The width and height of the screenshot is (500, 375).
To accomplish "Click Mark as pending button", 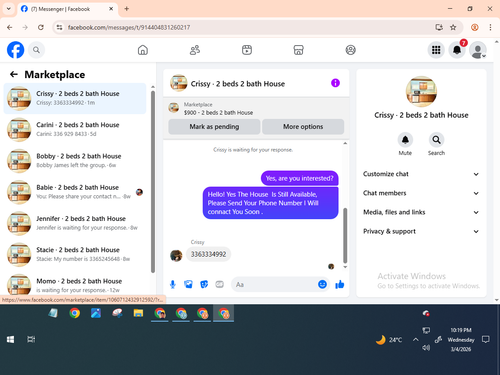I will (x=214, y=127).
